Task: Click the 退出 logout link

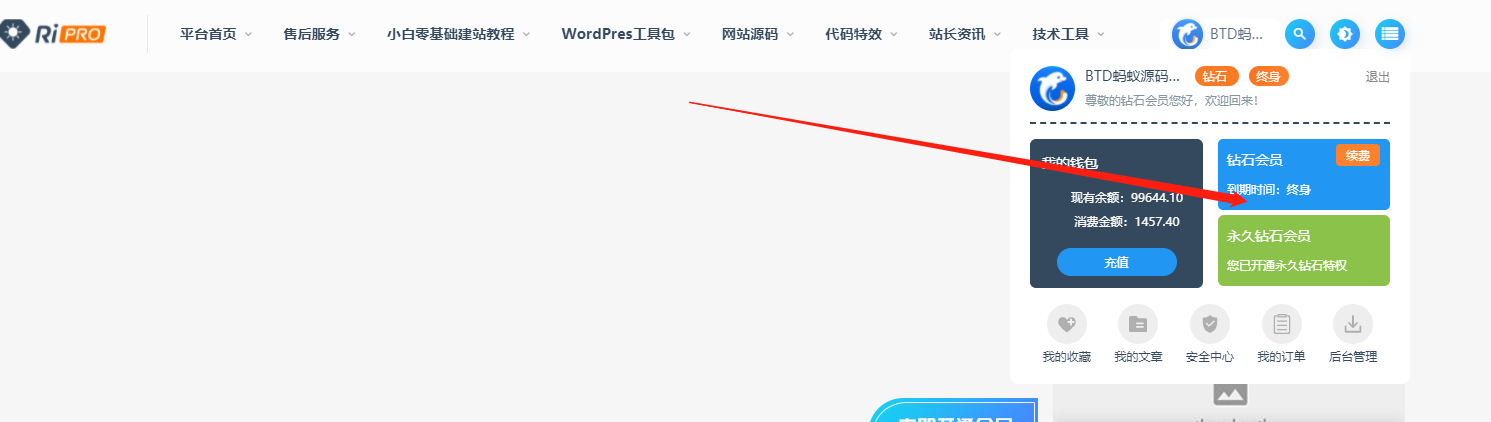Action: pos(1378,77)
